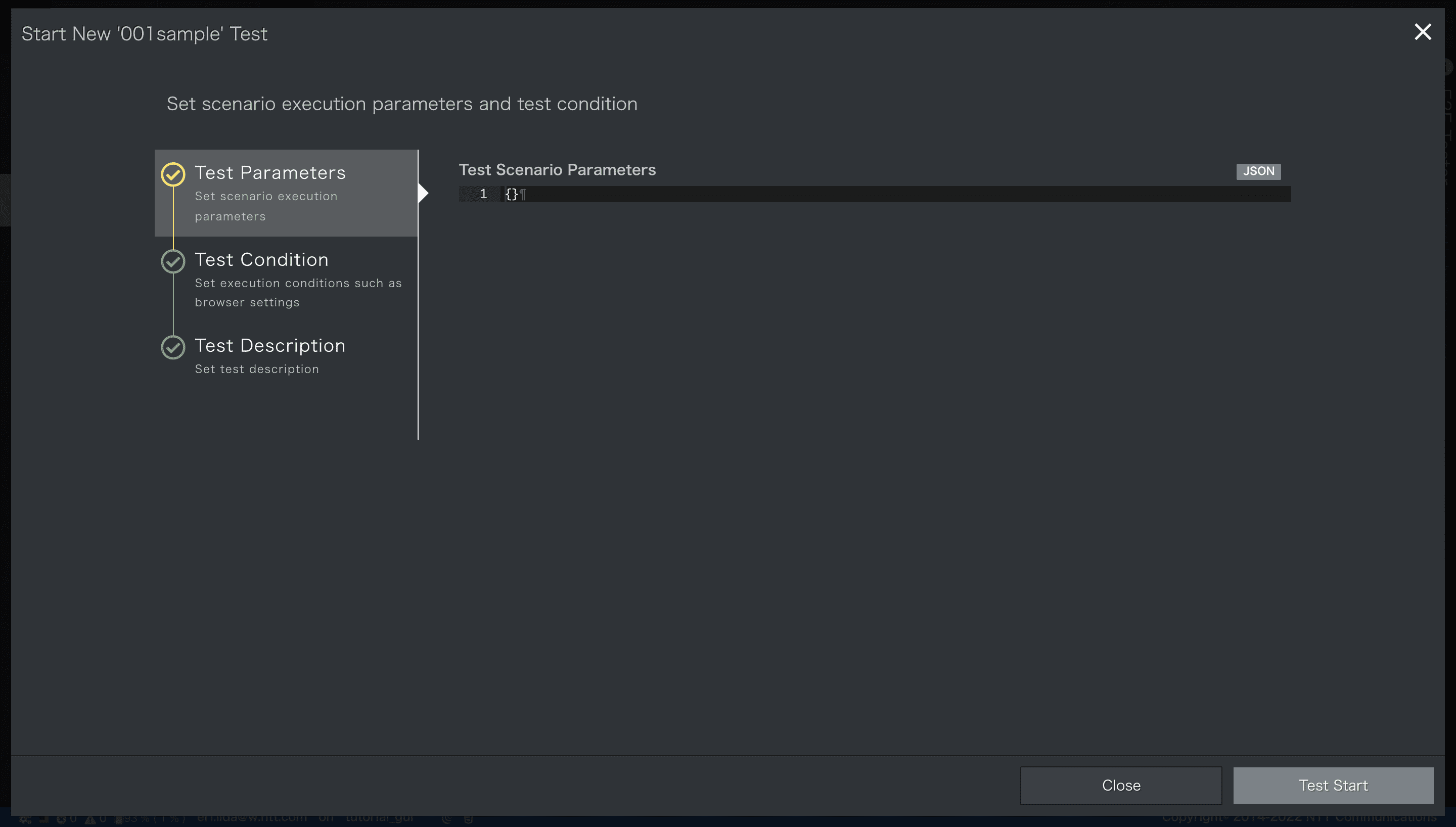The image size is (1456, 827).
Task: Click the JSON format badge
Action: pyautogui.click(x=1258, y=171)
